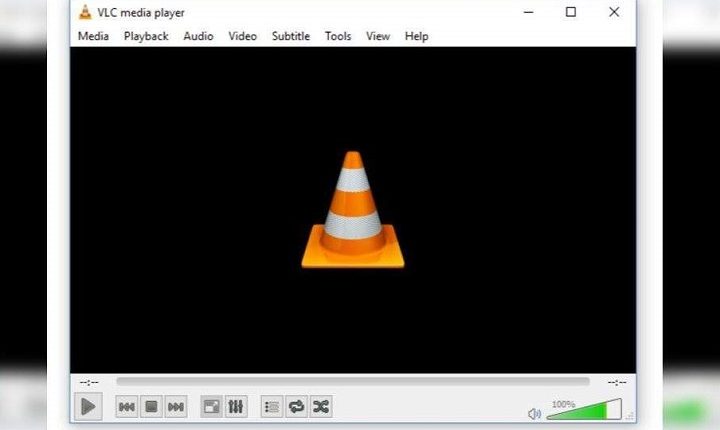Click the elapsed time label
Screen dimensions: 720x430
click(x=89, y=382)
